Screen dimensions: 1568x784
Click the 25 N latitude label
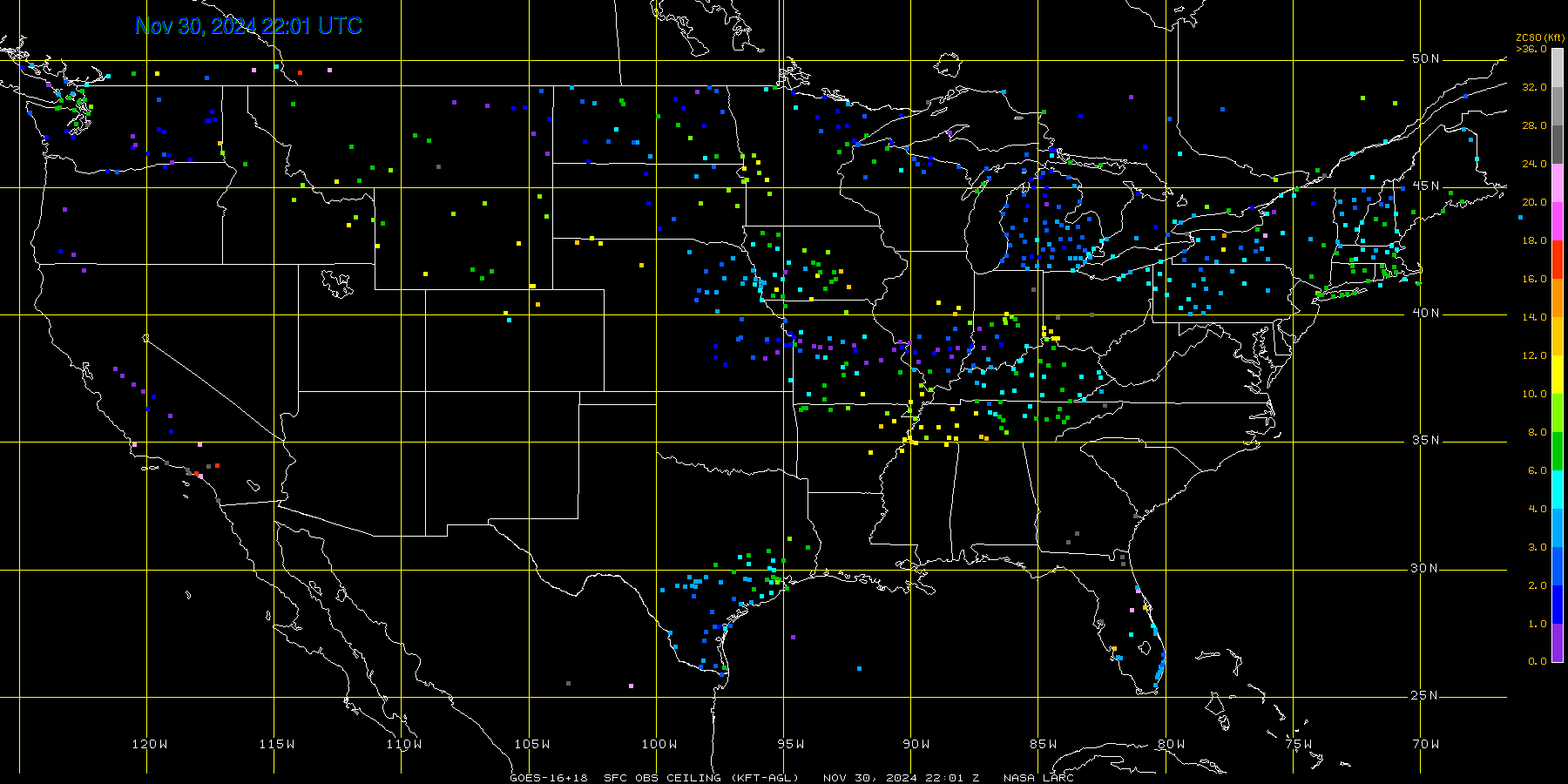(1425, 695)
